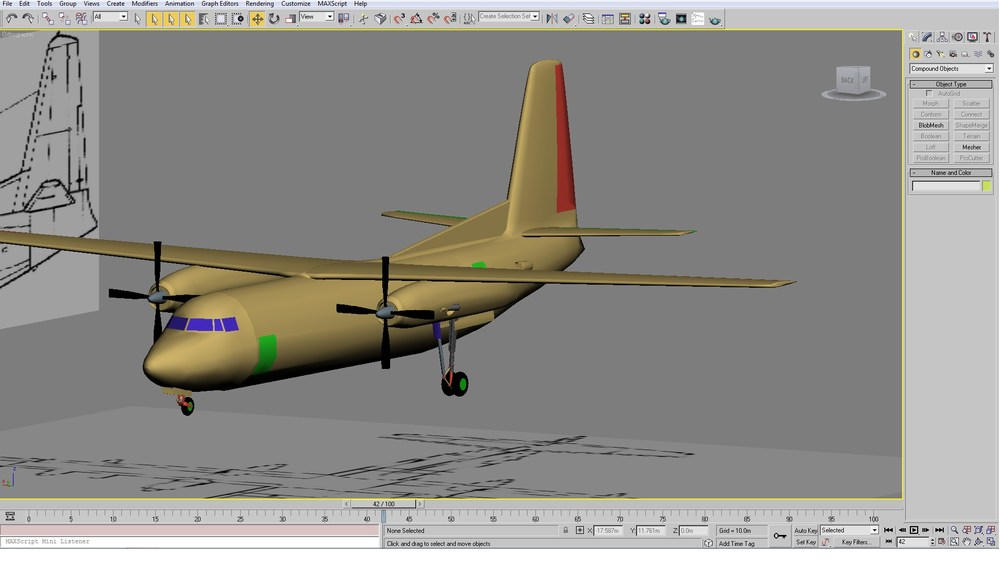The image size is (1000, 562).
Task: Click the BlobMesh object button
Action: (x=930, y=125)
